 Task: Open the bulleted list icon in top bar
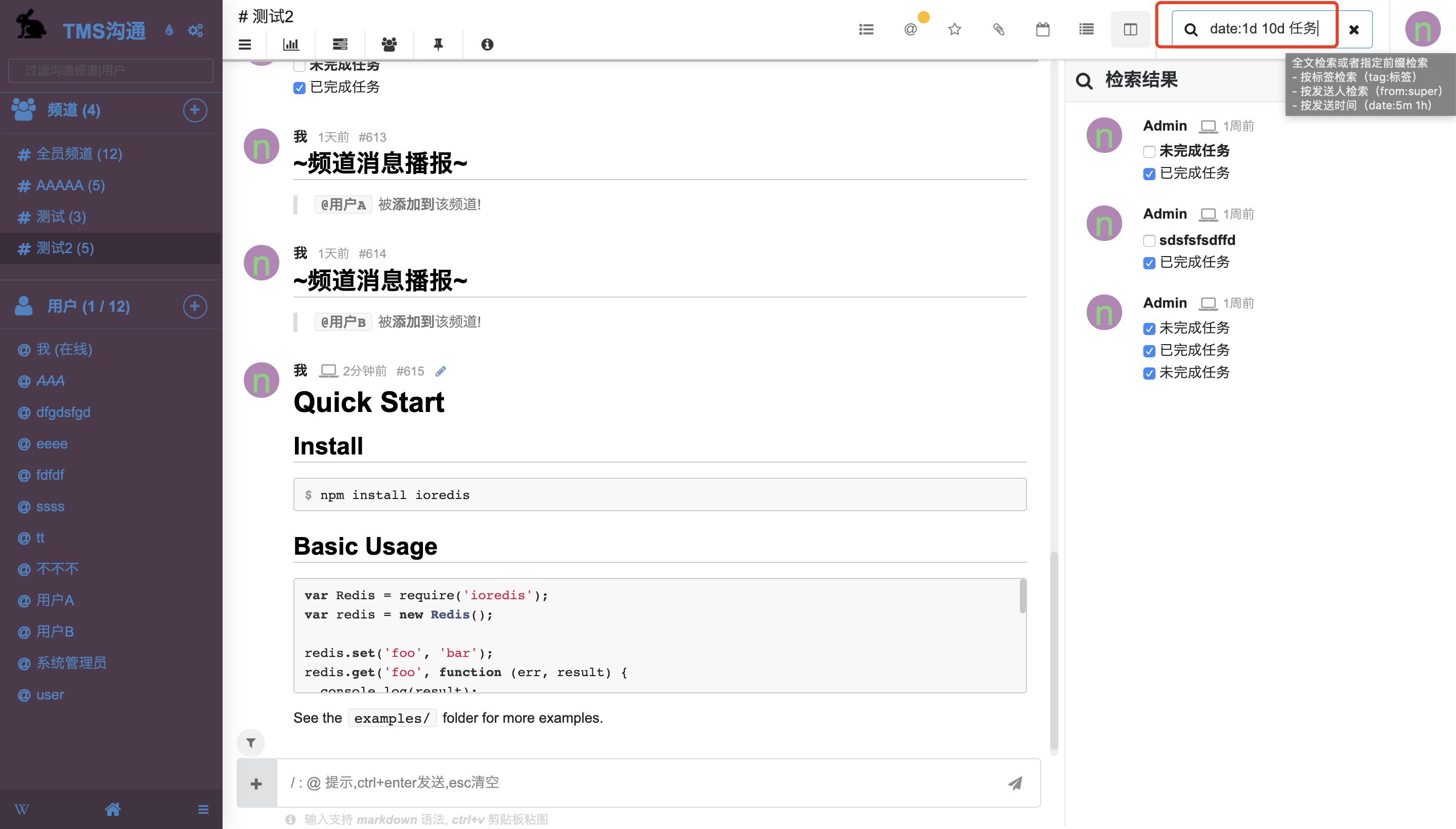point(866,29)
